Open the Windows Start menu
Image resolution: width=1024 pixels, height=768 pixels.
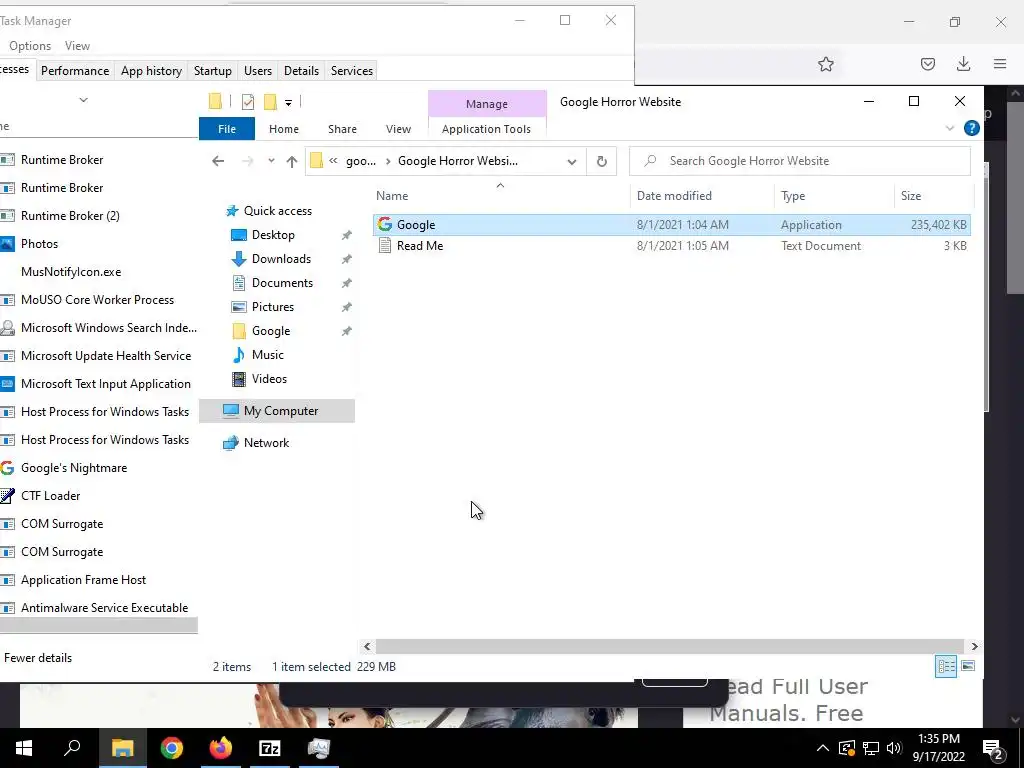[24, 748]
